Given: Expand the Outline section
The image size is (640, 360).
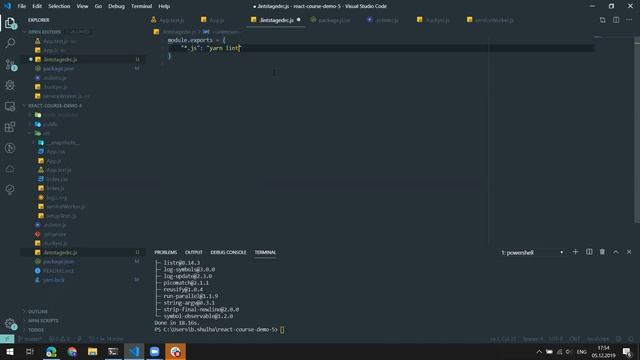Looking at the screenshot, I should click(38, 311).
